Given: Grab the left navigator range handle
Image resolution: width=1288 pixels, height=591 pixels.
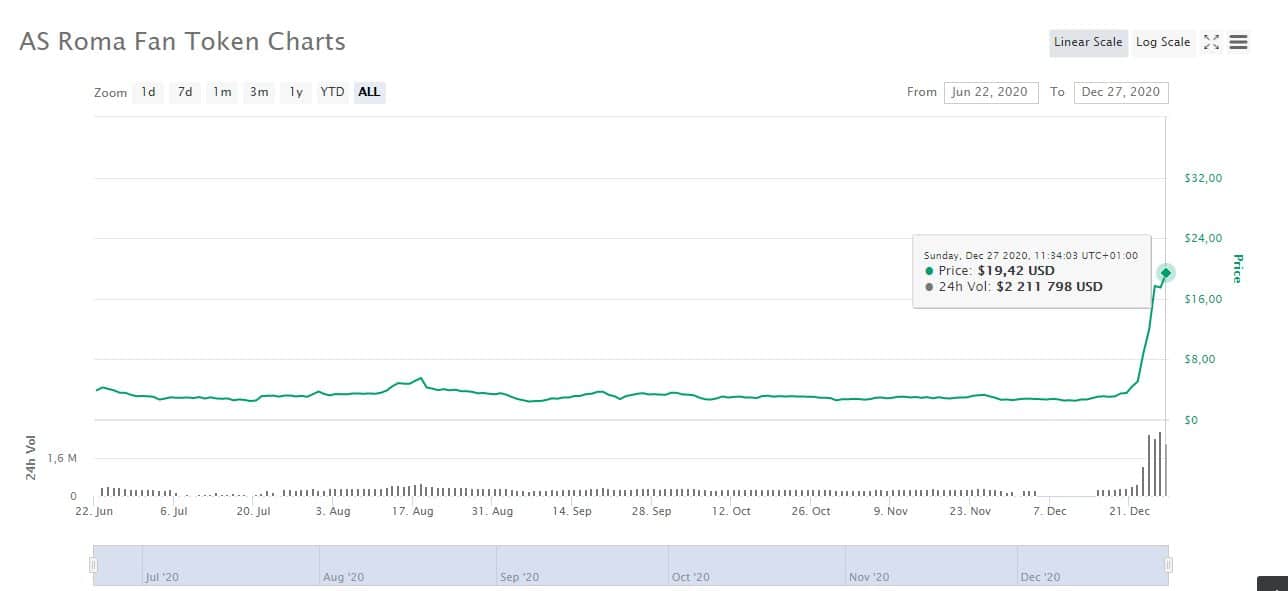Looking at the screenshot, I should pos(94,565).
